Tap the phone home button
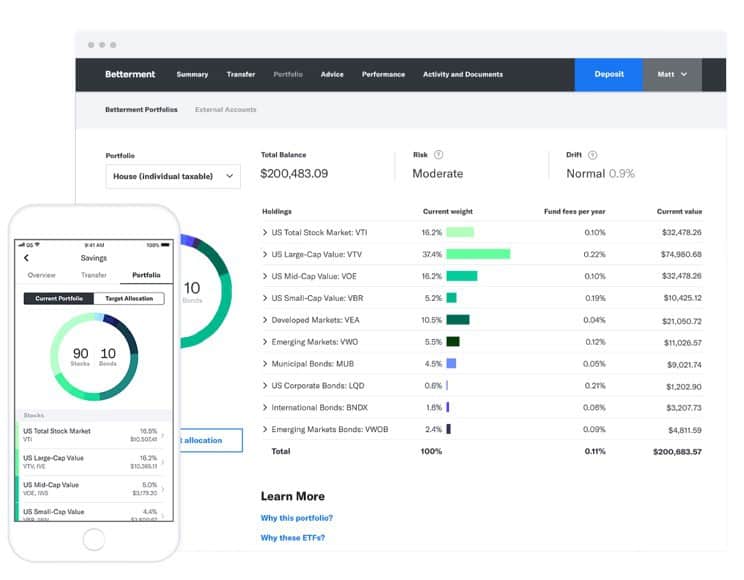The image size is (744, 580). pyautogui.click(x=94, y=540)
